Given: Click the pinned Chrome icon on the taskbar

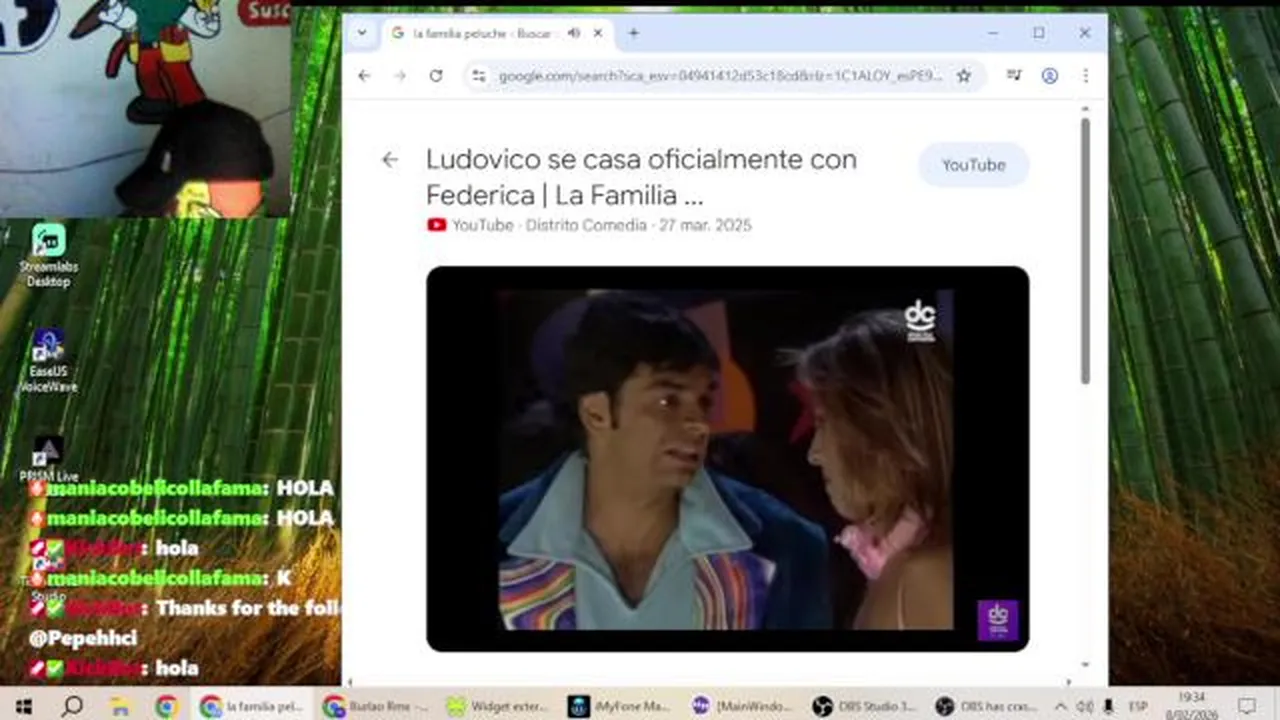Looking at the screenshot, I should pyautogui.click(x=167, y=706).
